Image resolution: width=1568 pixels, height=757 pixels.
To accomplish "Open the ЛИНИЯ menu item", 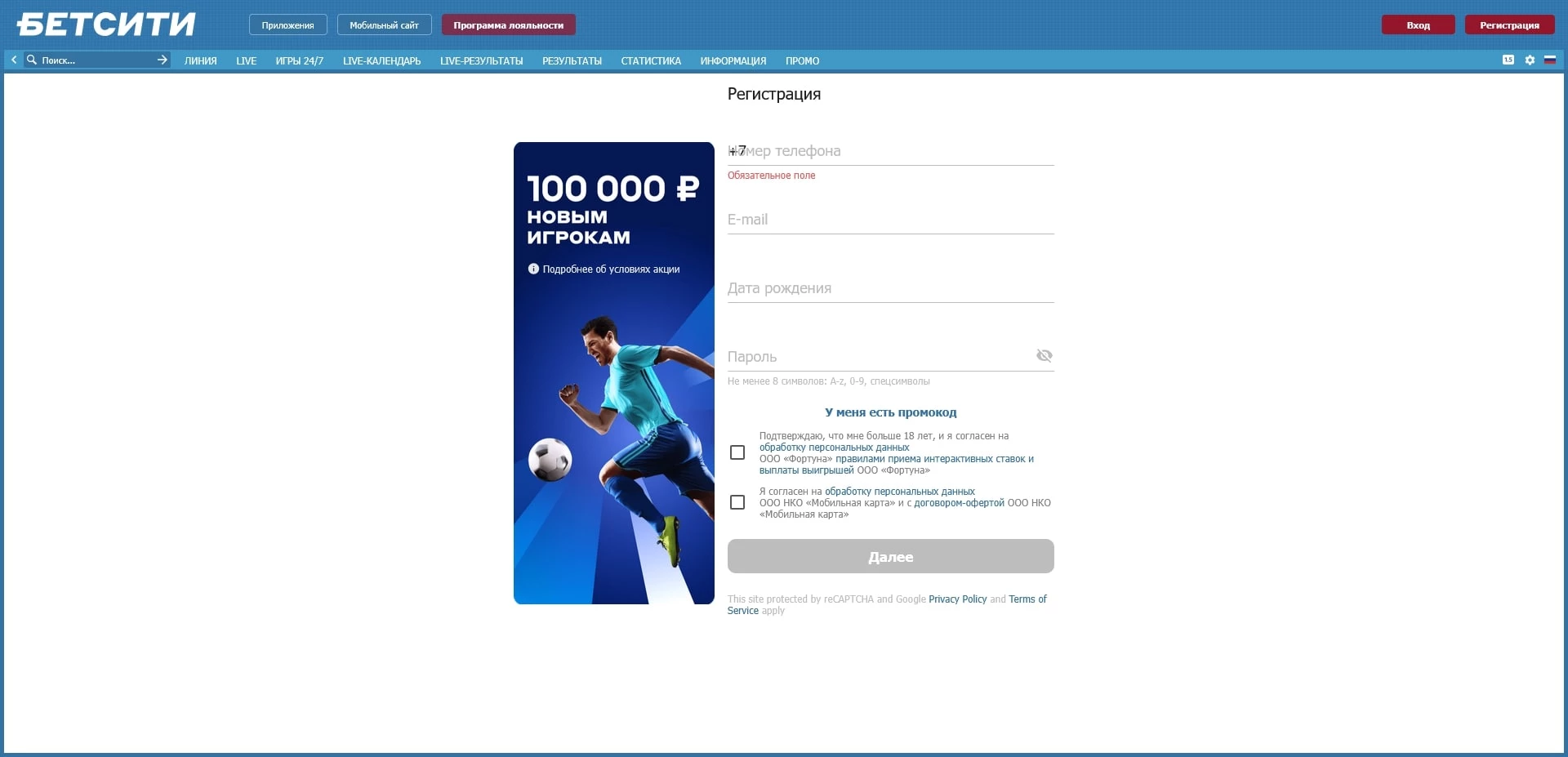I will 200,60.
